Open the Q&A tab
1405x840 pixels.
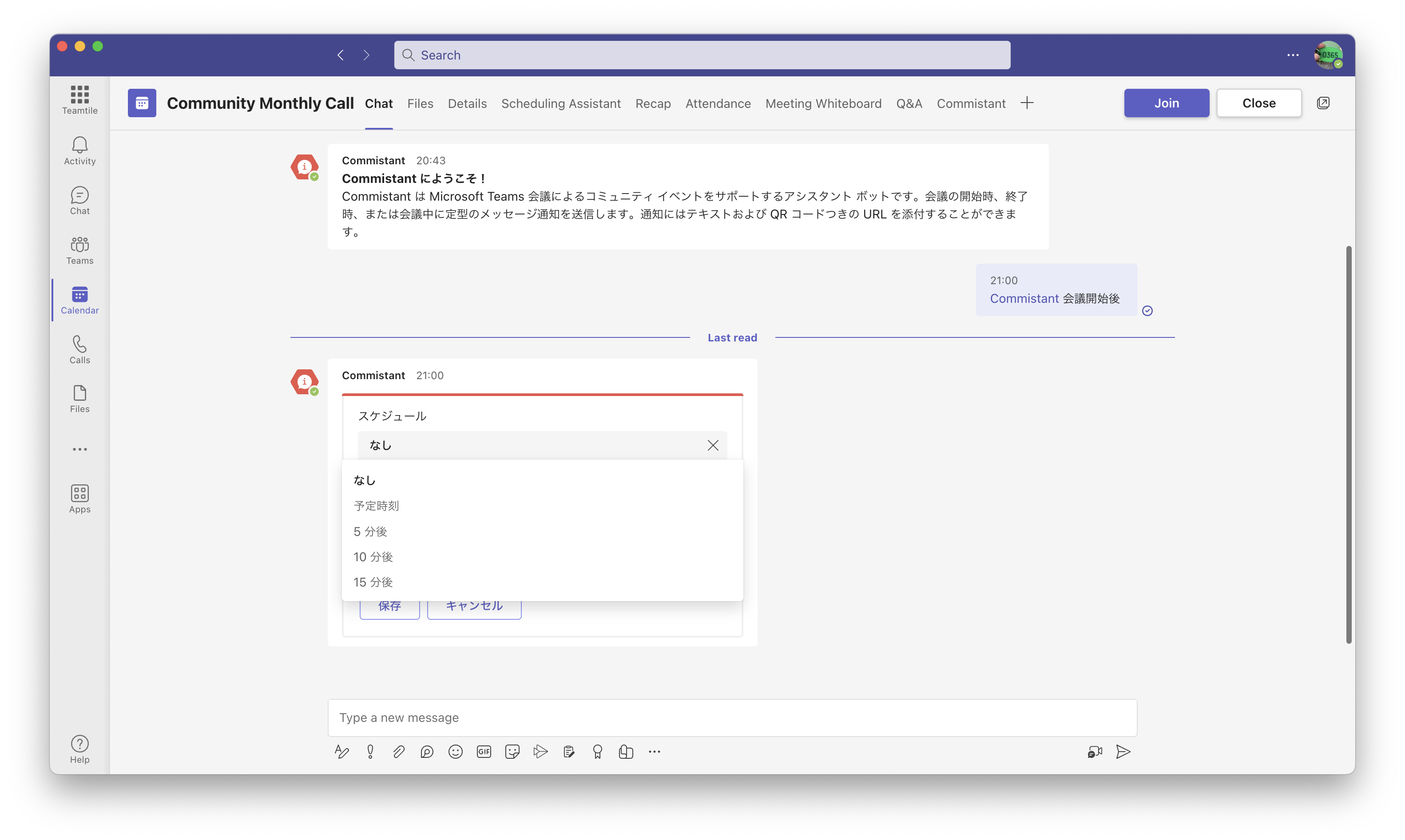tap(909, 103)
